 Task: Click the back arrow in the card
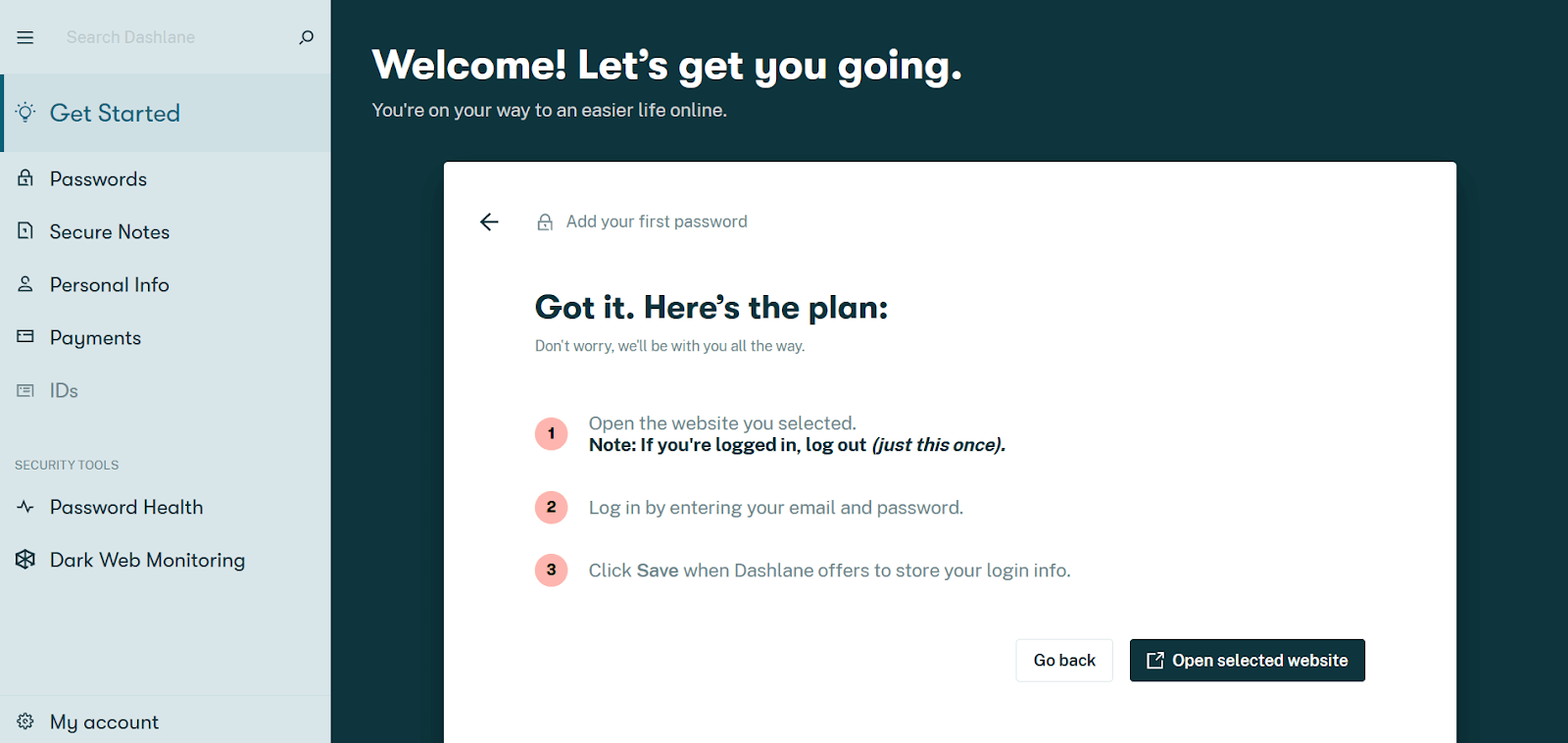[x=489, y=222]
